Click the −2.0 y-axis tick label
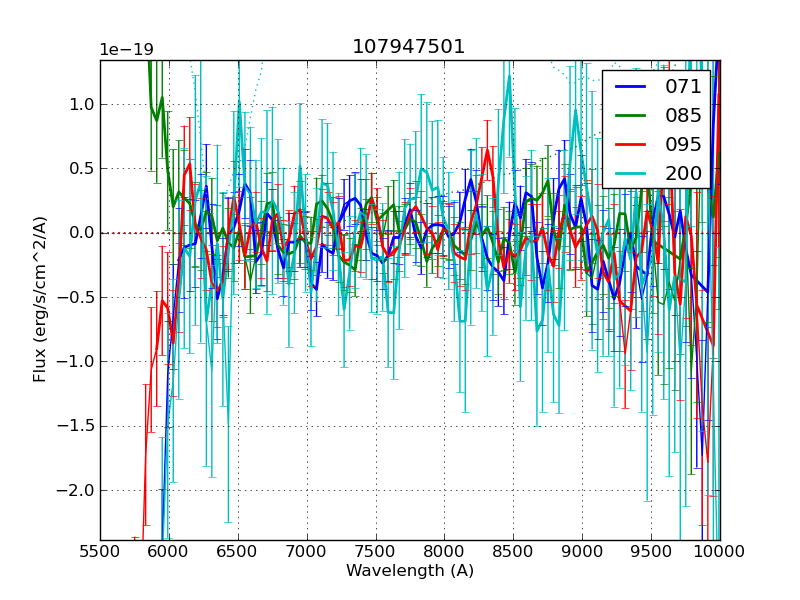Viewport: 800px width, 600px height. tap(76, 490)
